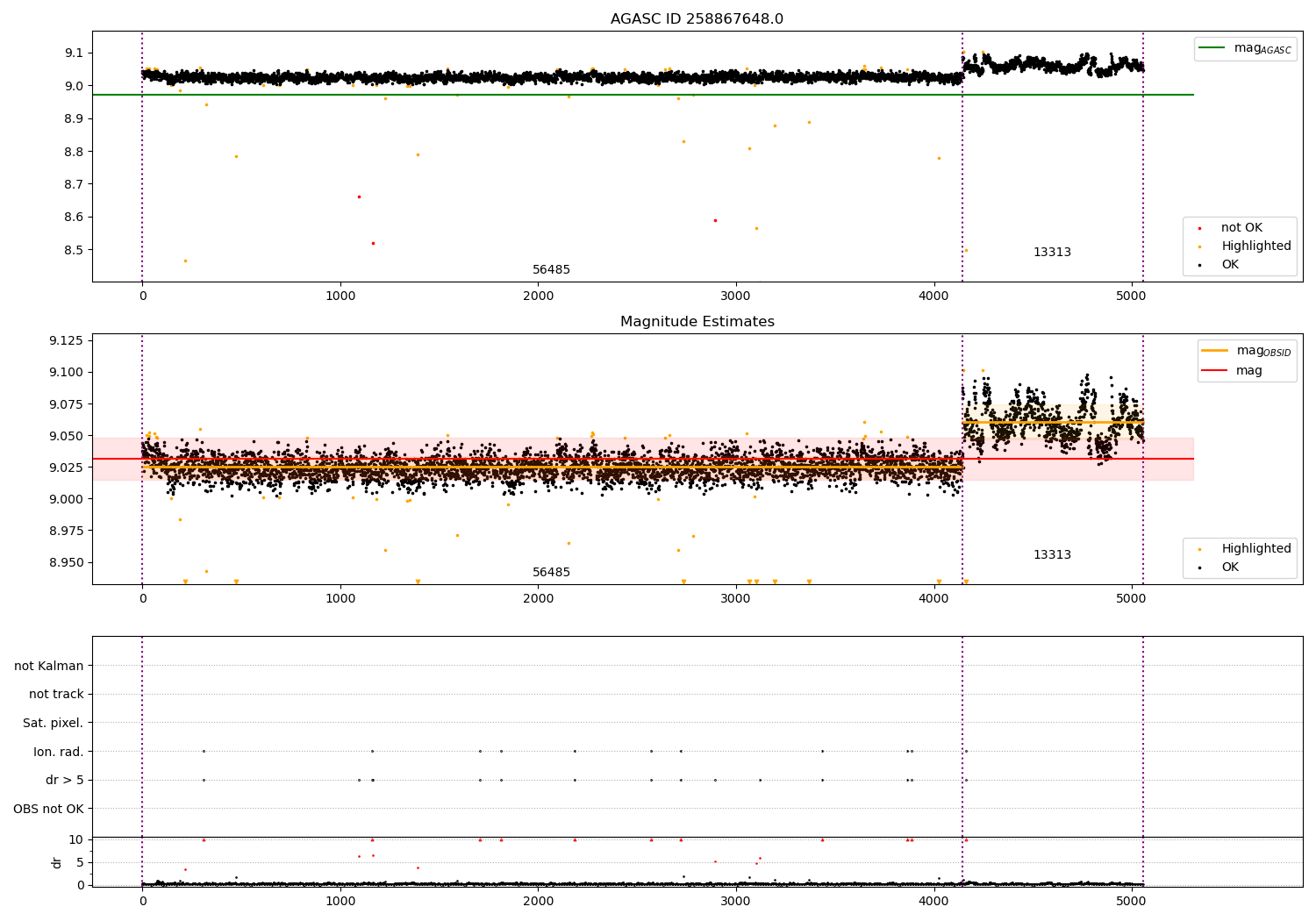Click the rotated "dr" y-axis label
The height and width of the screenshot is (921, 1316).
pyautogui.click(x=57, y=862)
